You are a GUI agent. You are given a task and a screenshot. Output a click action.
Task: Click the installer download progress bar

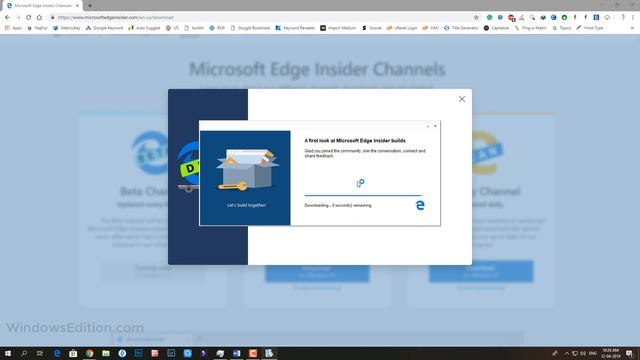(x=363, y=196)
